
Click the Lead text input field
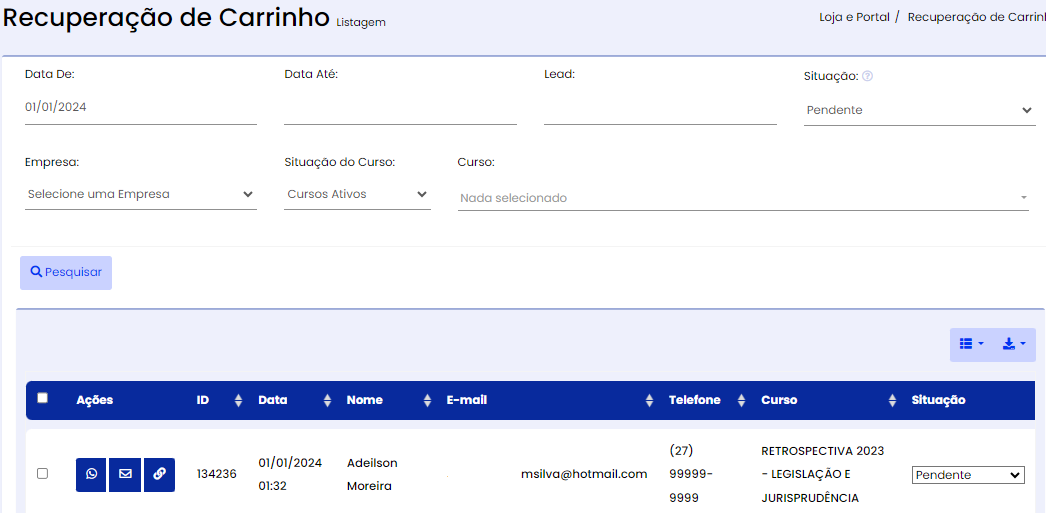pyautogui.click(x=660, y=108)
